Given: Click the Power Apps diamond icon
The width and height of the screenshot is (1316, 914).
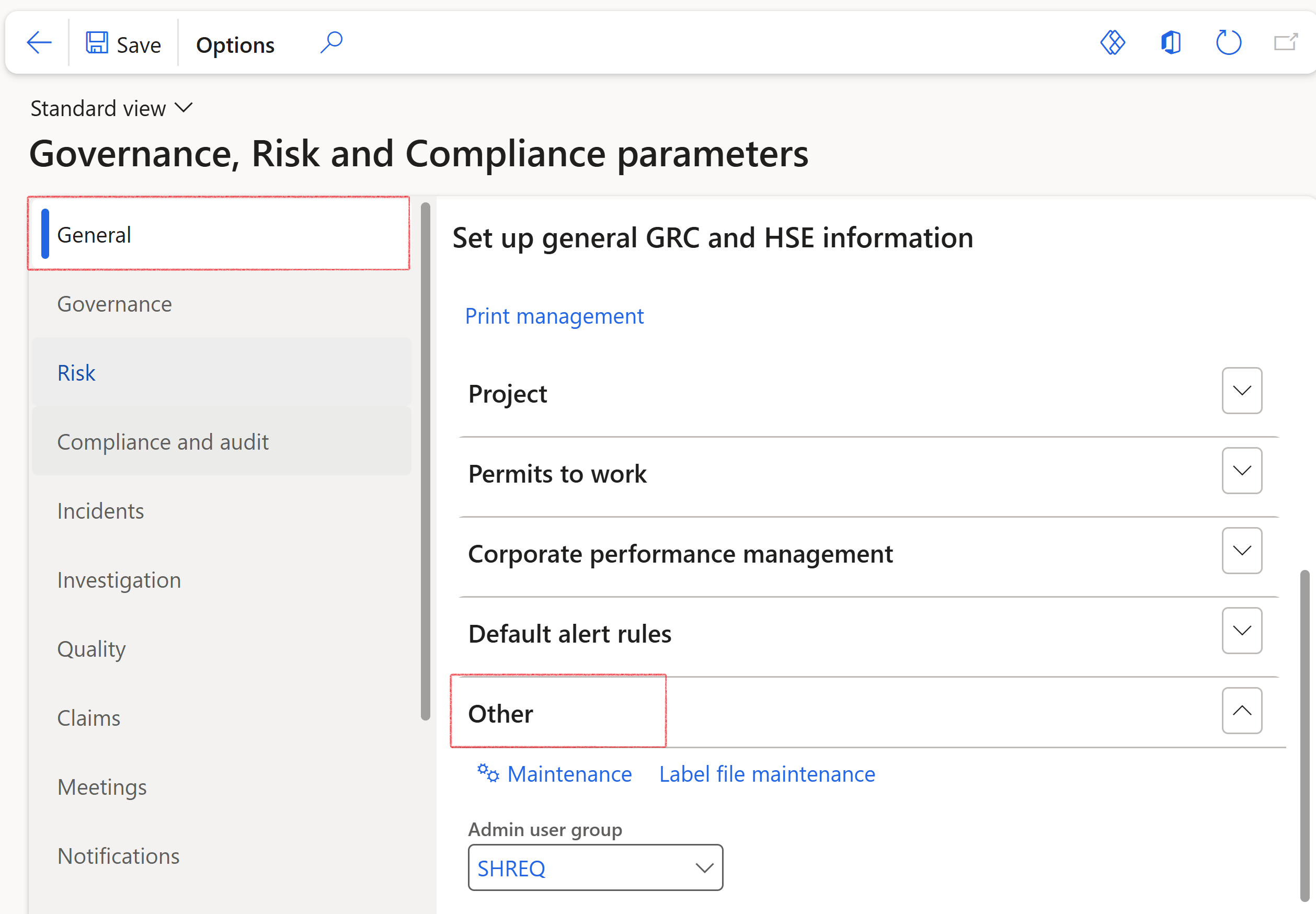Looking at the screenshot, I should pos(1112,43).
